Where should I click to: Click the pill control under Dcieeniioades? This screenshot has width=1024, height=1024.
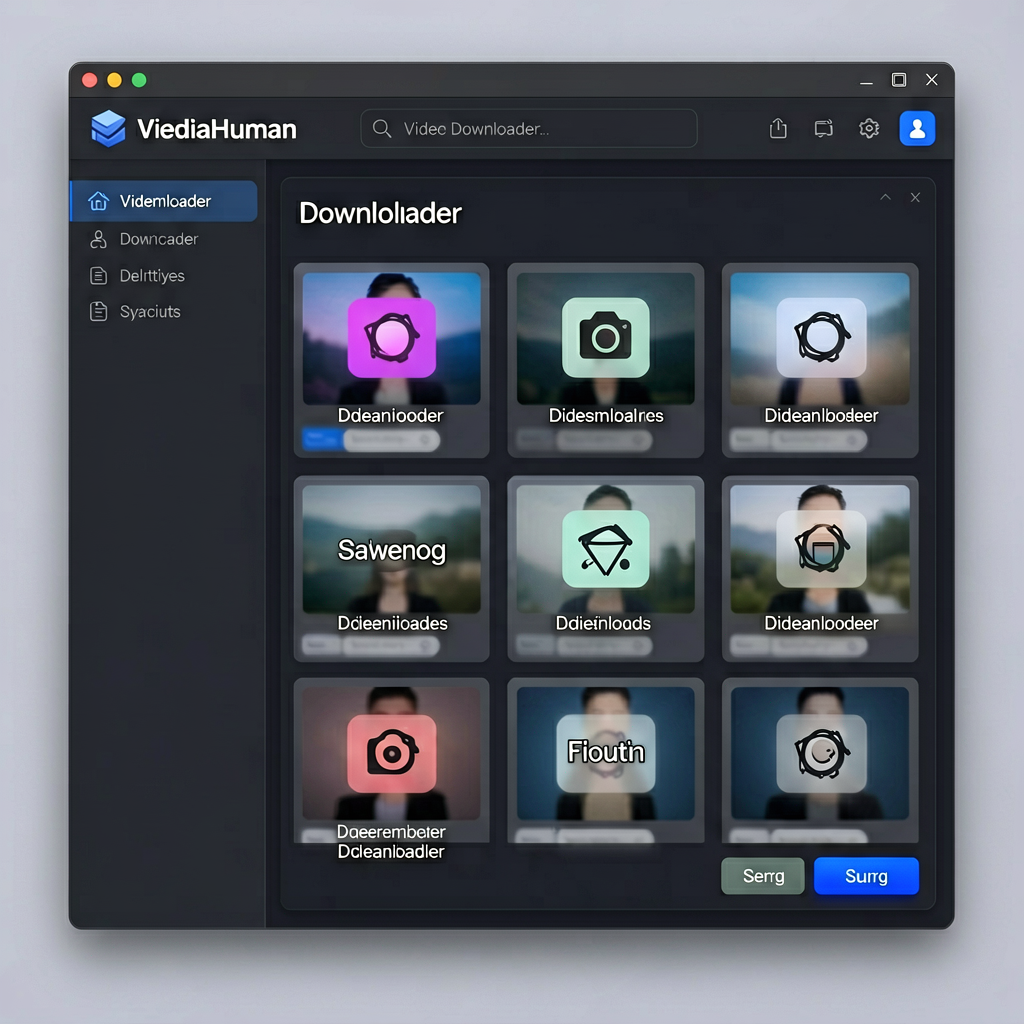tap(391, 646)
